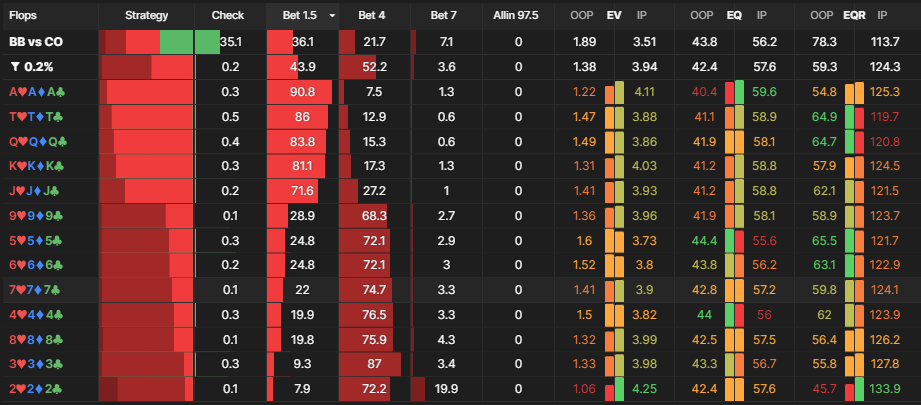This screenshot has width=921, height=405.
Task: Select the 2♥2♦2♣ flop cards
Action: (37, 386)
